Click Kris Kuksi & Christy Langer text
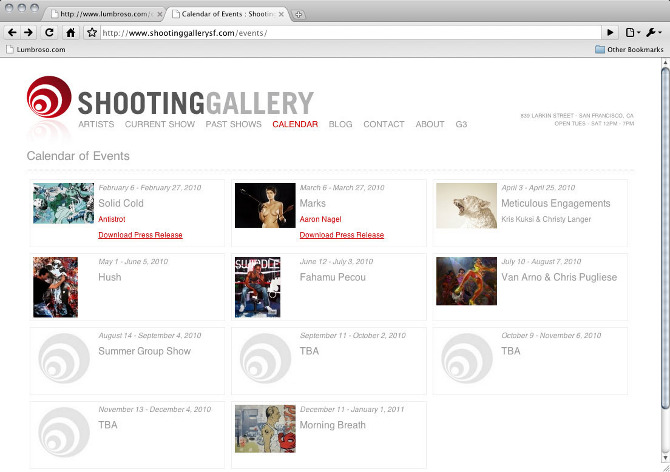Image resolution: width=670 pixels, height=472 pixels. (546, 219)
